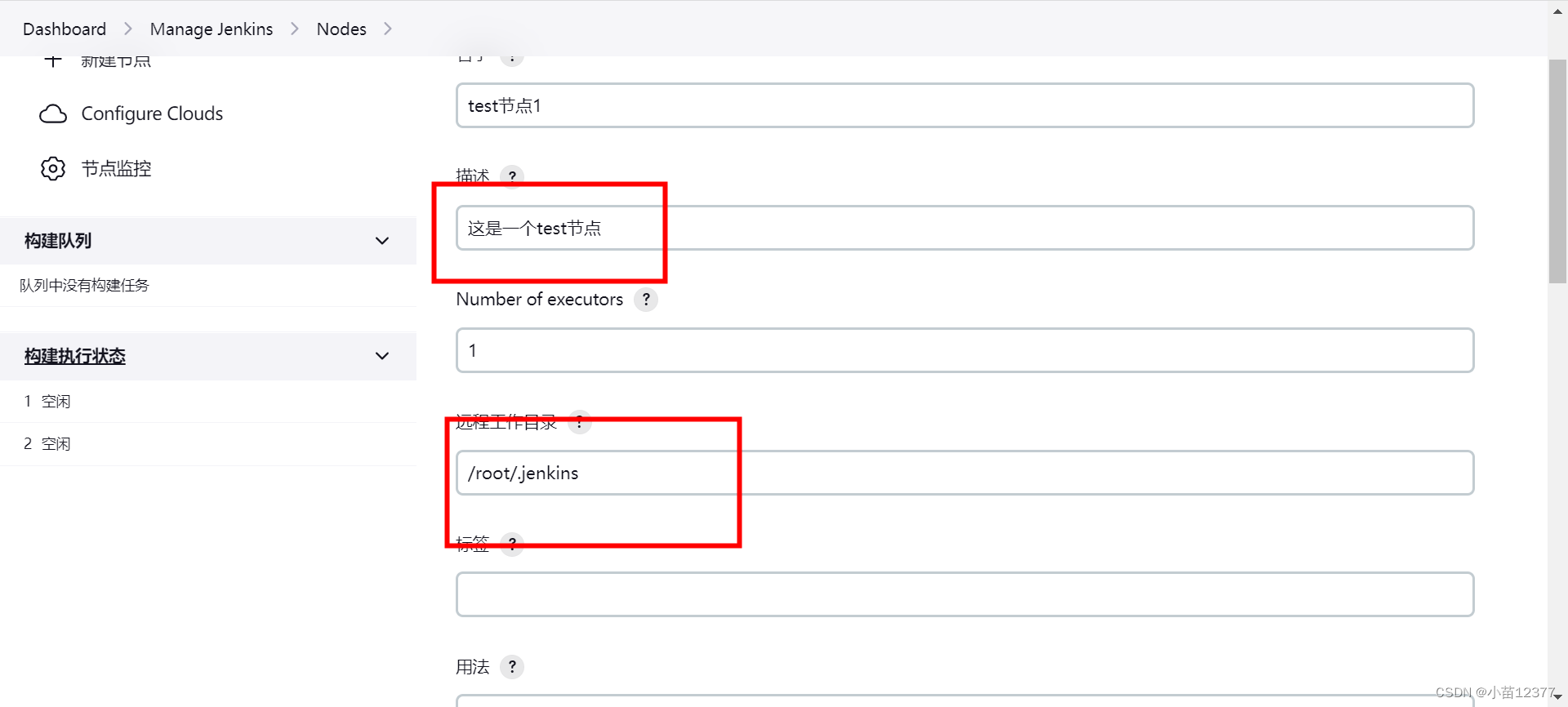Image resolution: width=1568 pixels, height=707 pixels.
Task: Open the 构建执行状态 link
Action: click(x=75, y=356)
